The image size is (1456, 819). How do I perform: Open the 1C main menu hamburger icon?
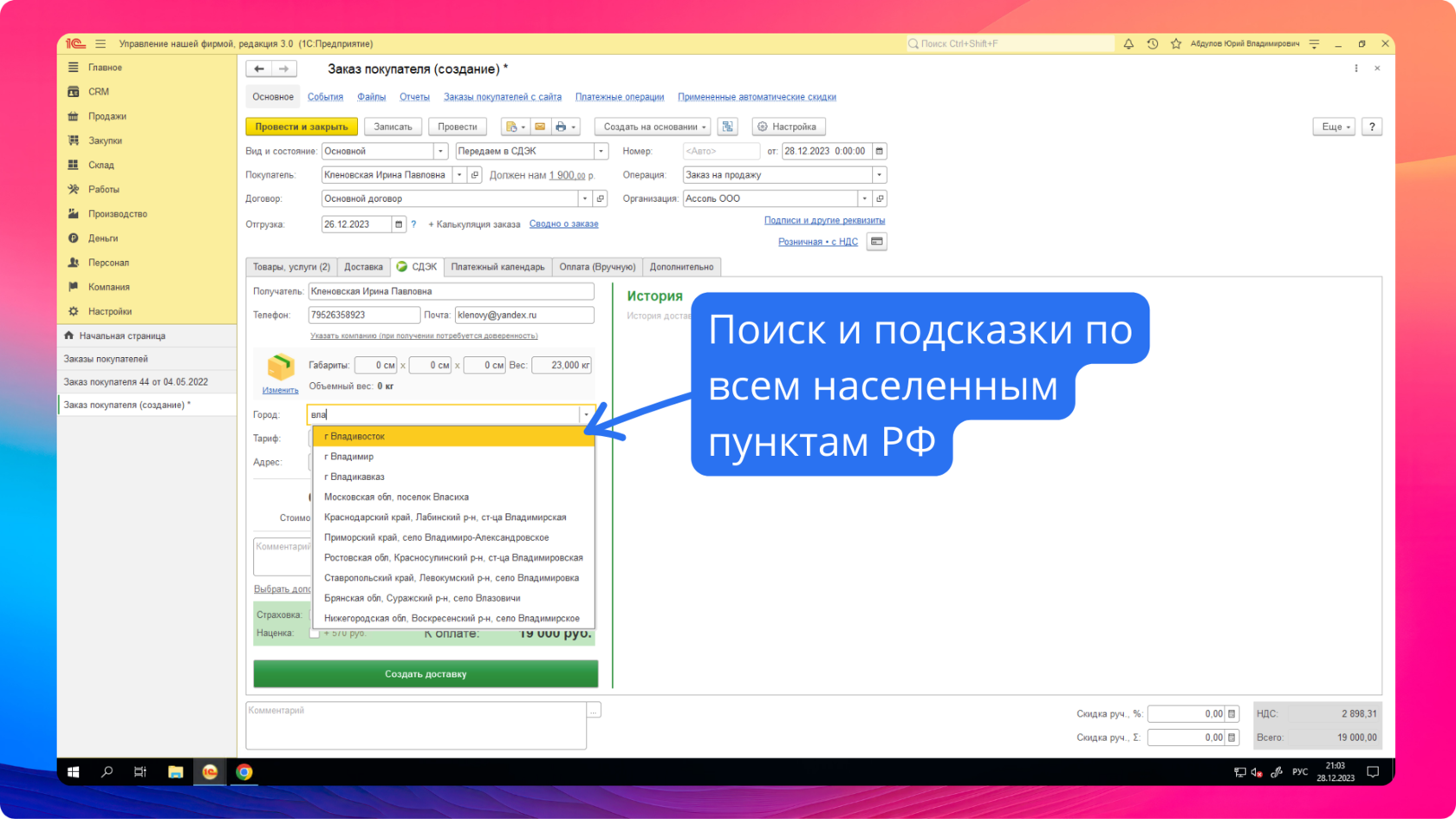click(x=101, y=43)
